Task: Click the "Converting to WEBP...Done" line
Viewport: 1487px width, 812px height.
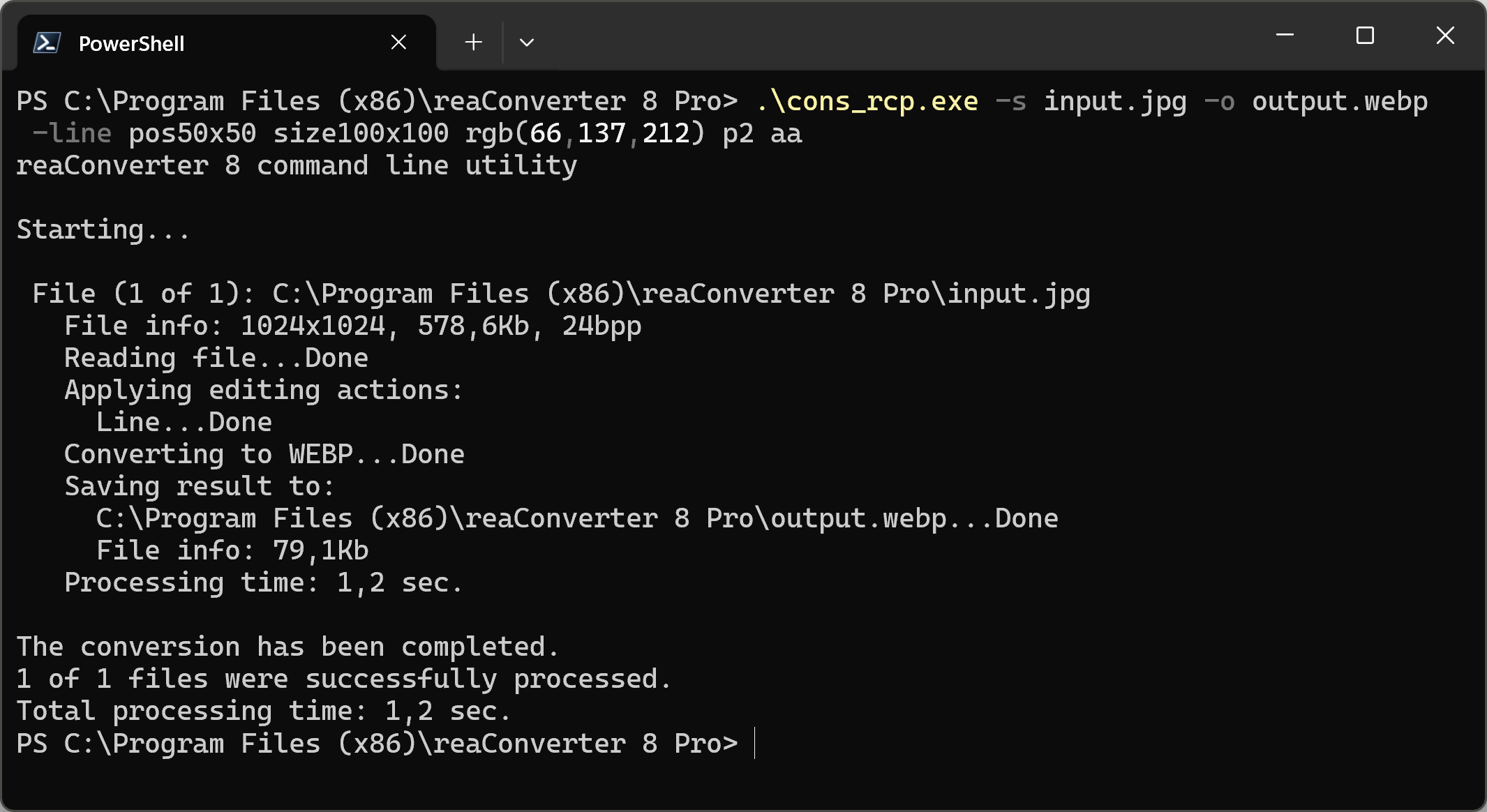Action: [x=264, y=455]
